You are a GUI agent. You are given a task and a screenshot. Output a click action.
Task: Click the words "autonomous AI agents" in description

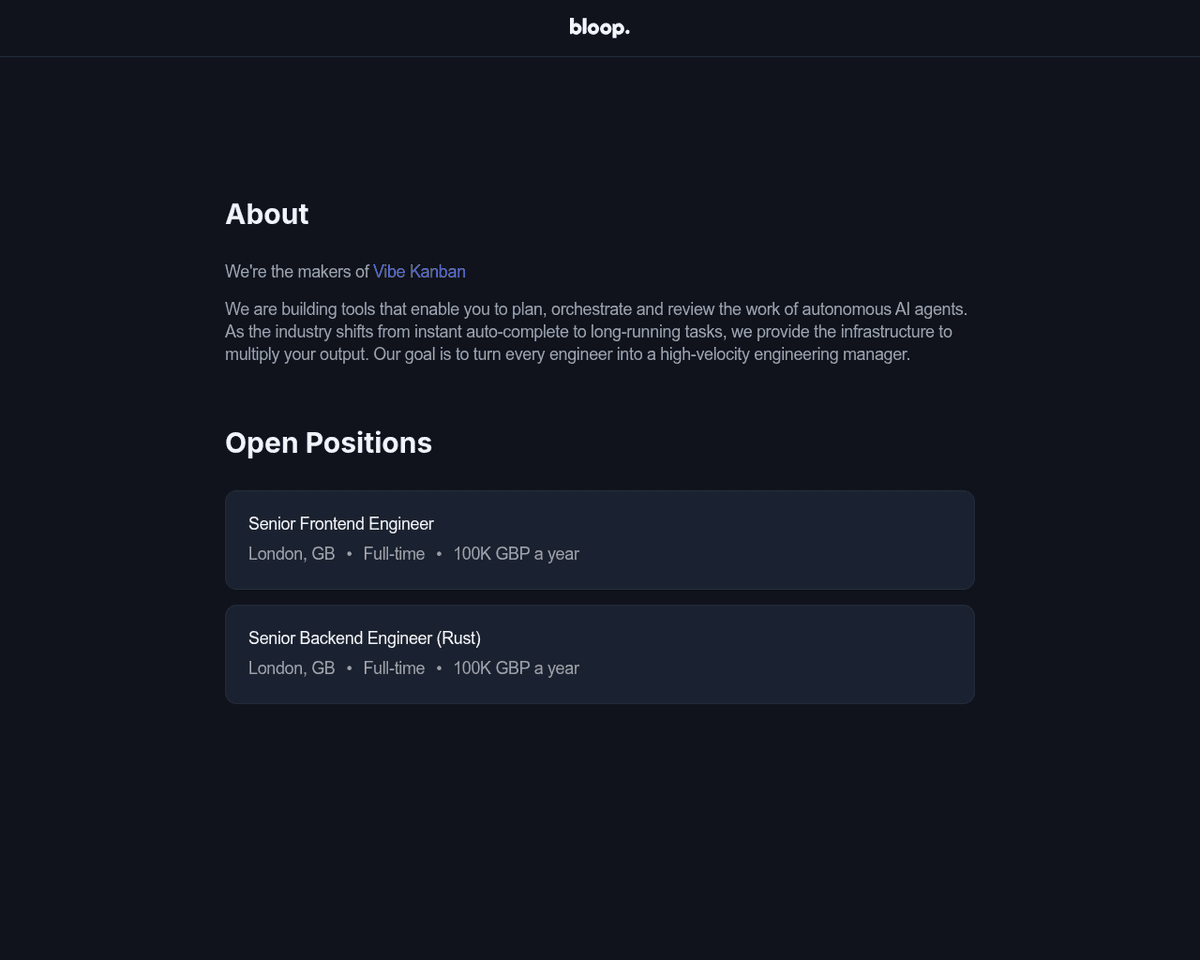(x=884, y=309)
